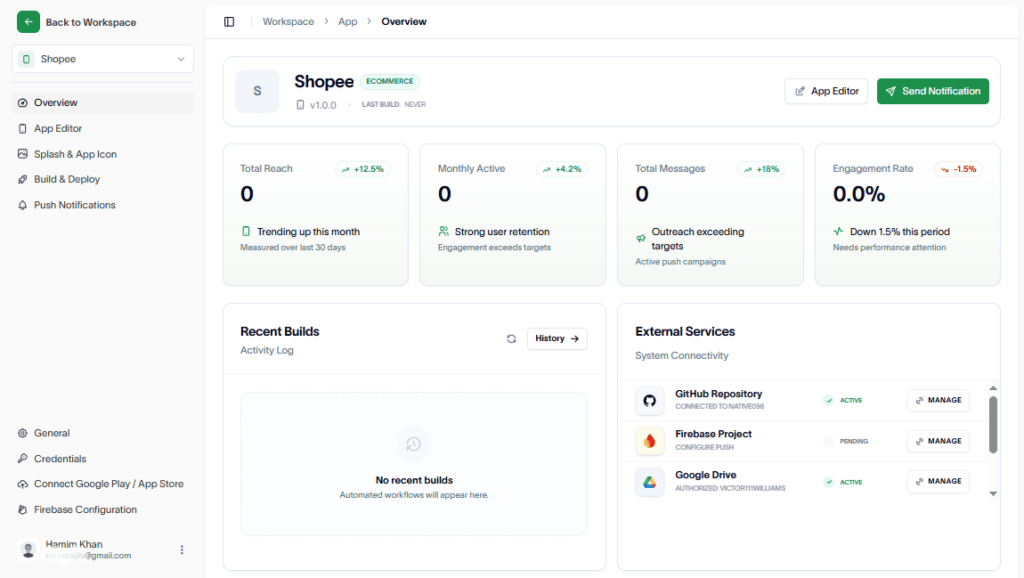This screenshot has height=578, width=1024.
Task: Click the +12.5% Total Reach badge
Action: (363, 169)
